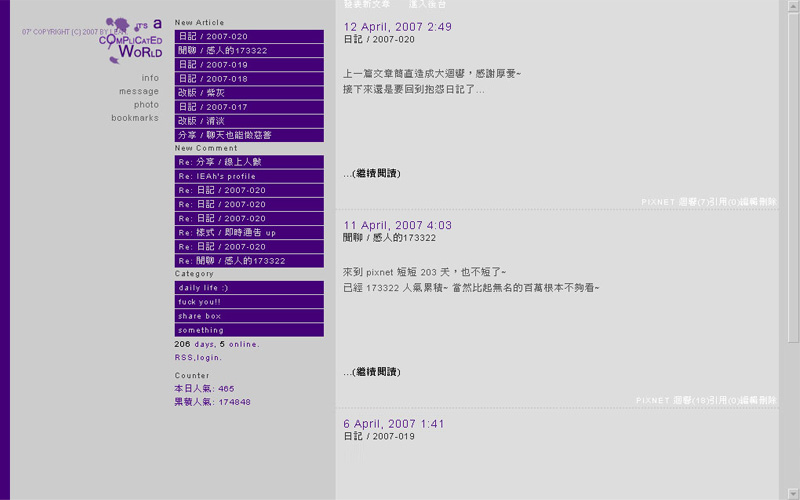The image size is (800, 500).
Task: Click 發表新文章 at the top
Action: click(367, 4)
